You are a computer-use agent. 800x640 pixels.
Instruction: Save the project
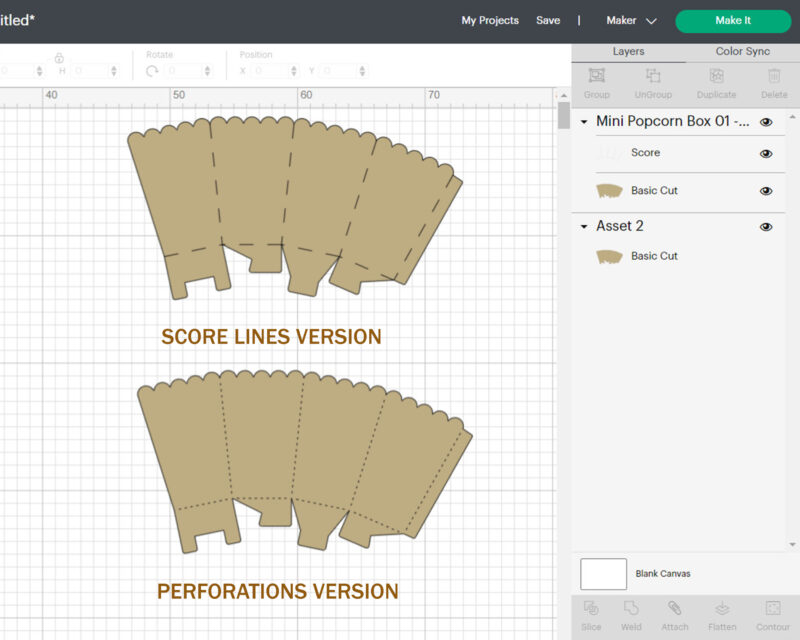[548, 21]
